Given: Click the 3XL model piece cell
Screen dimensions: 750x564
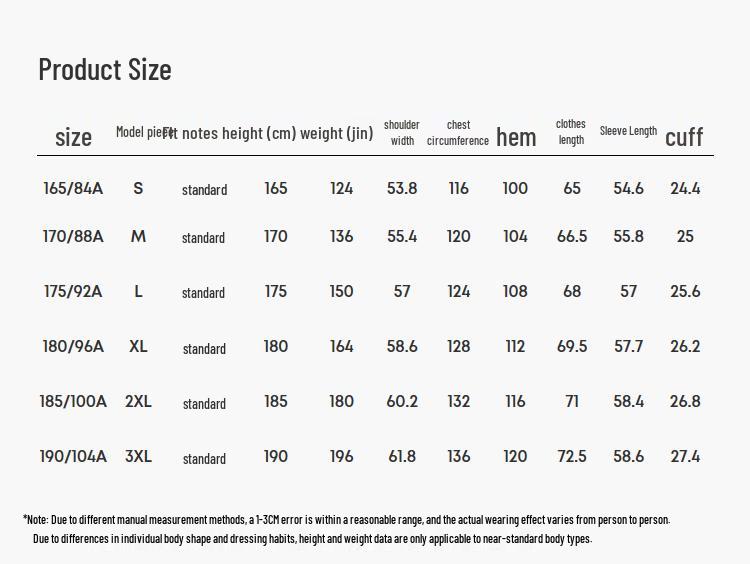Looking at the screenshot, I should pyautogui.click(x=138, y=456).
